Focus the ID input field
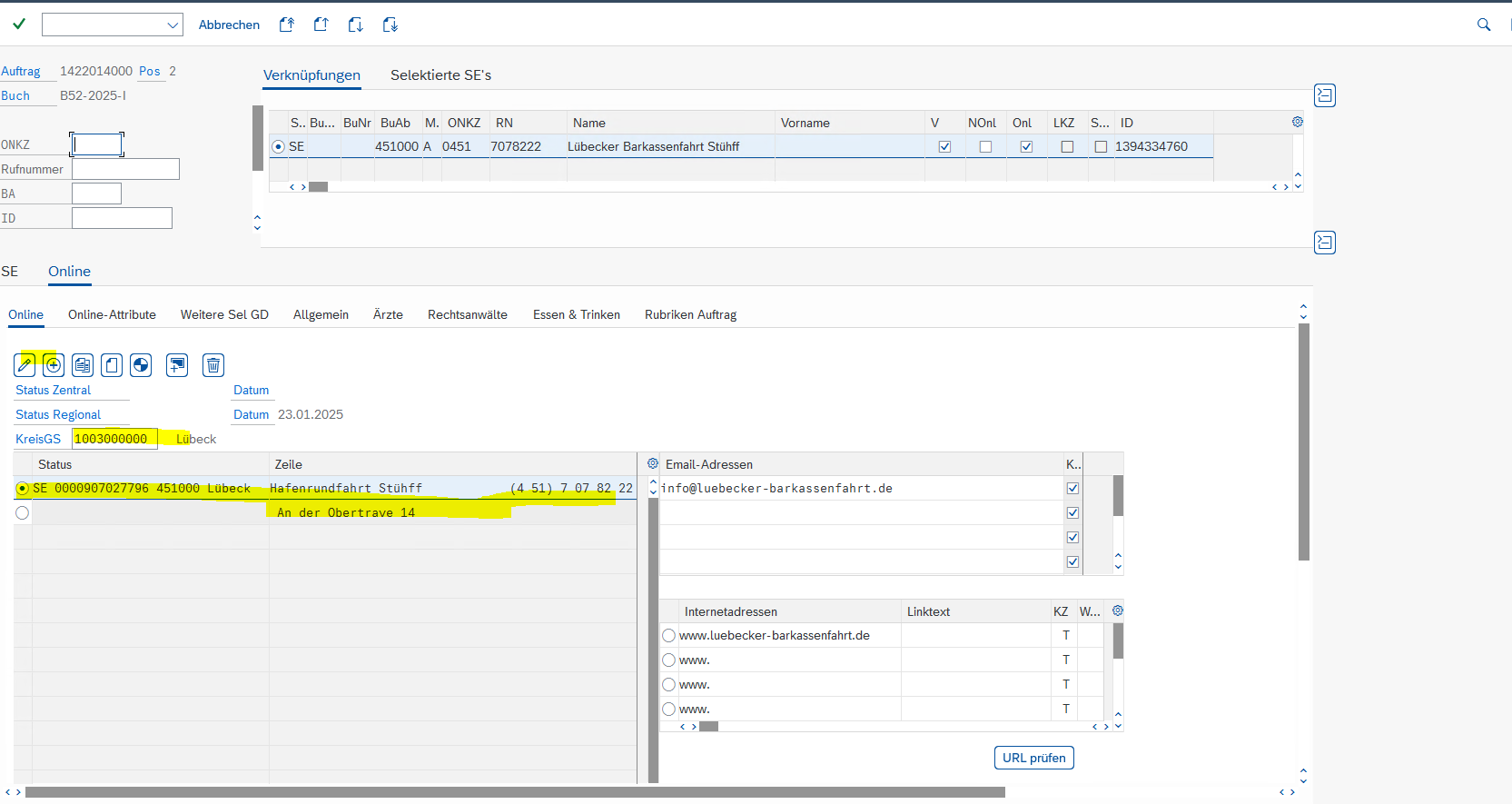Screen dimensions: 1512x804 122,218
